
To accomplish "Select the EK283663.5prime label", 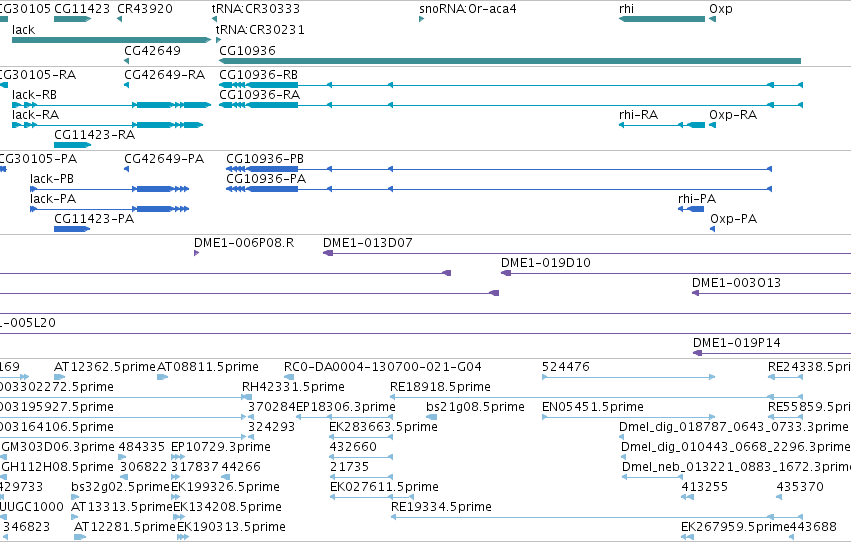I will tap(383, 427).
